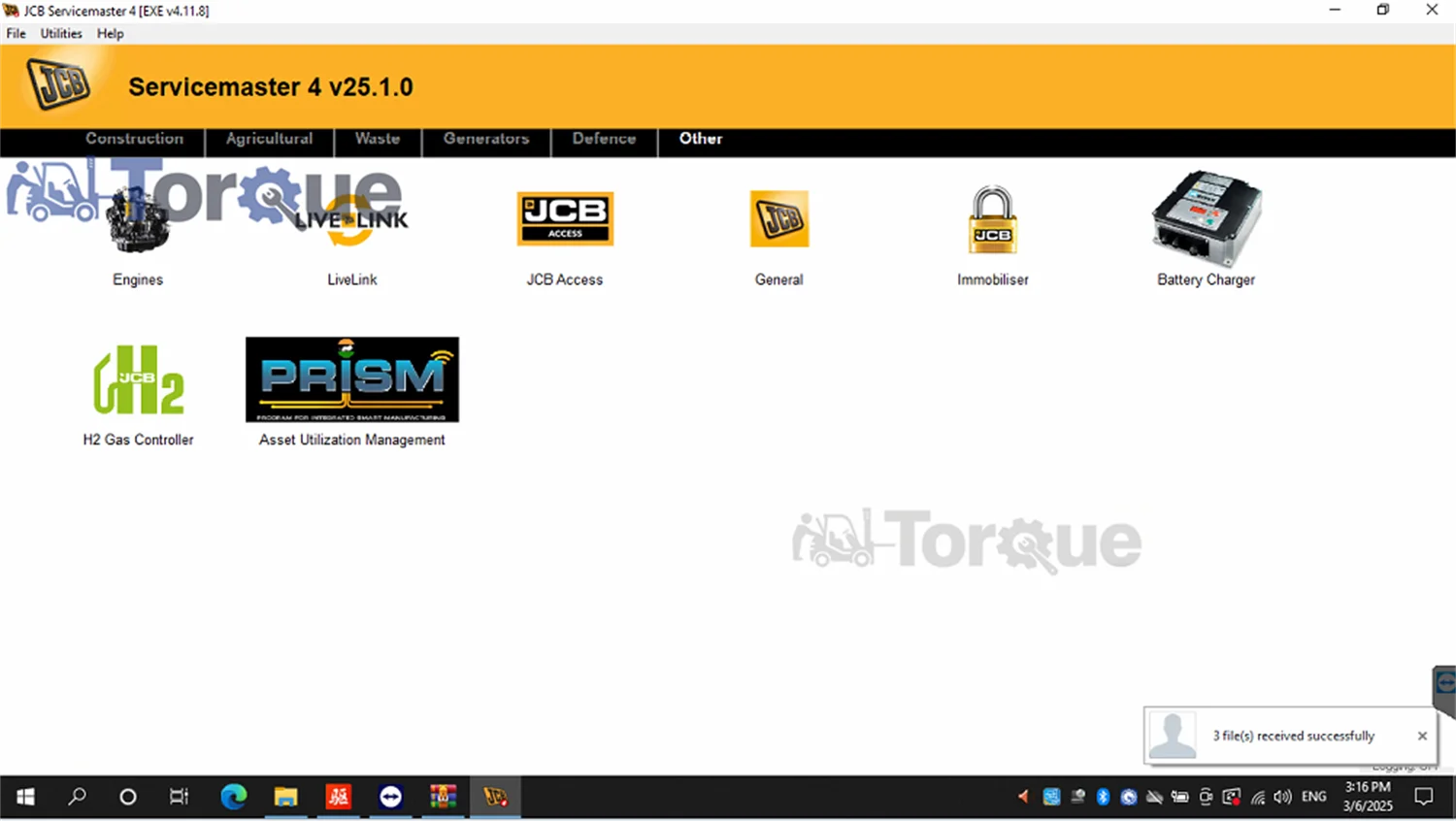Open the Engines module icon

[x=138, y=219]
